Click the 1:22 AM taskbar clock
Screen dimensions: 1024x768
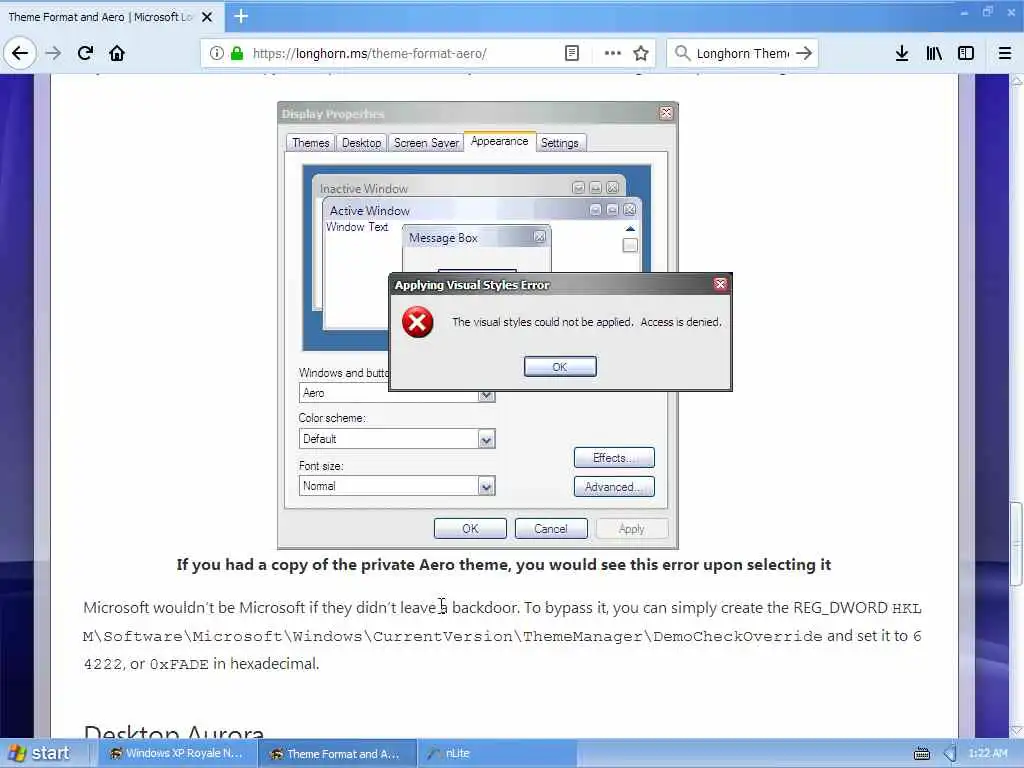point(987,754)
